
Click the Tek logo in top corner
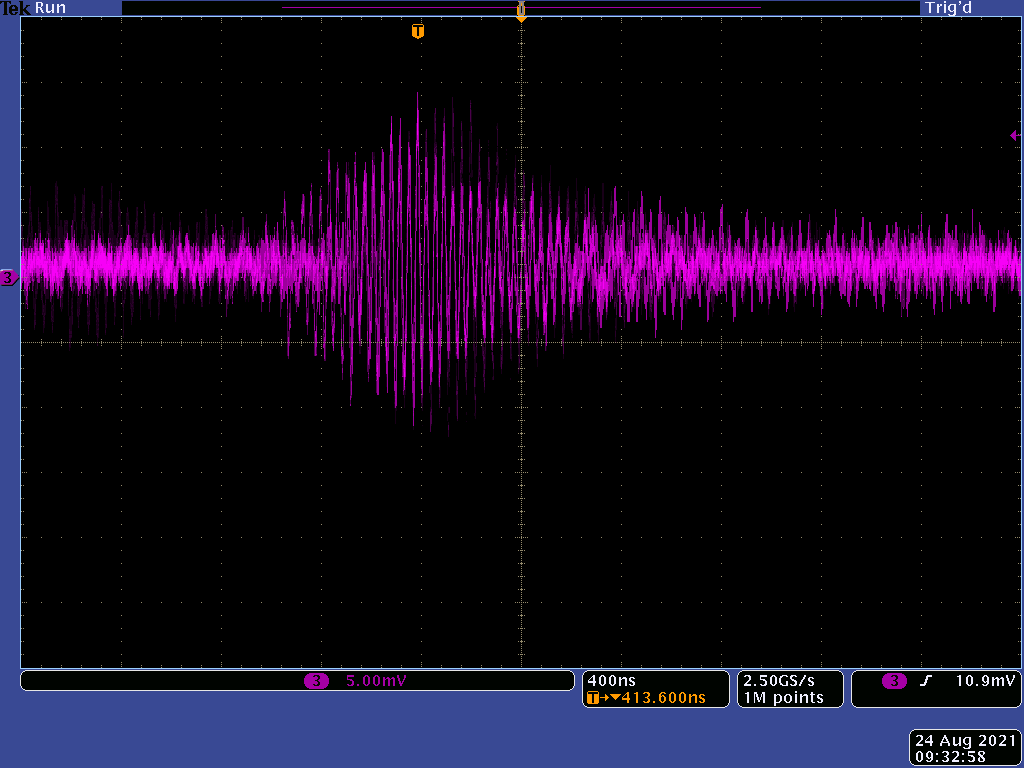point(15,8)
